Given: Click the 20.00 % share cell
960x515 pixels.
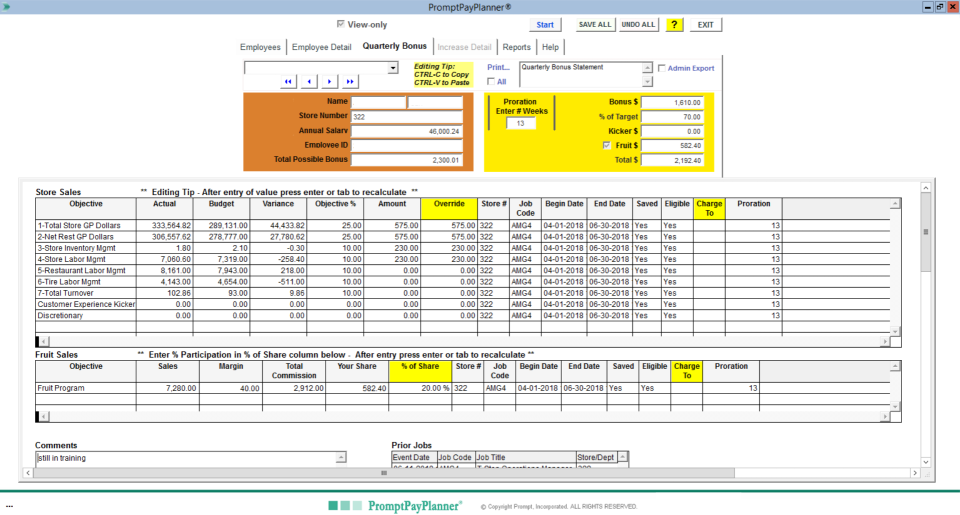Looking at the screenshot, I should pos(420,388).
